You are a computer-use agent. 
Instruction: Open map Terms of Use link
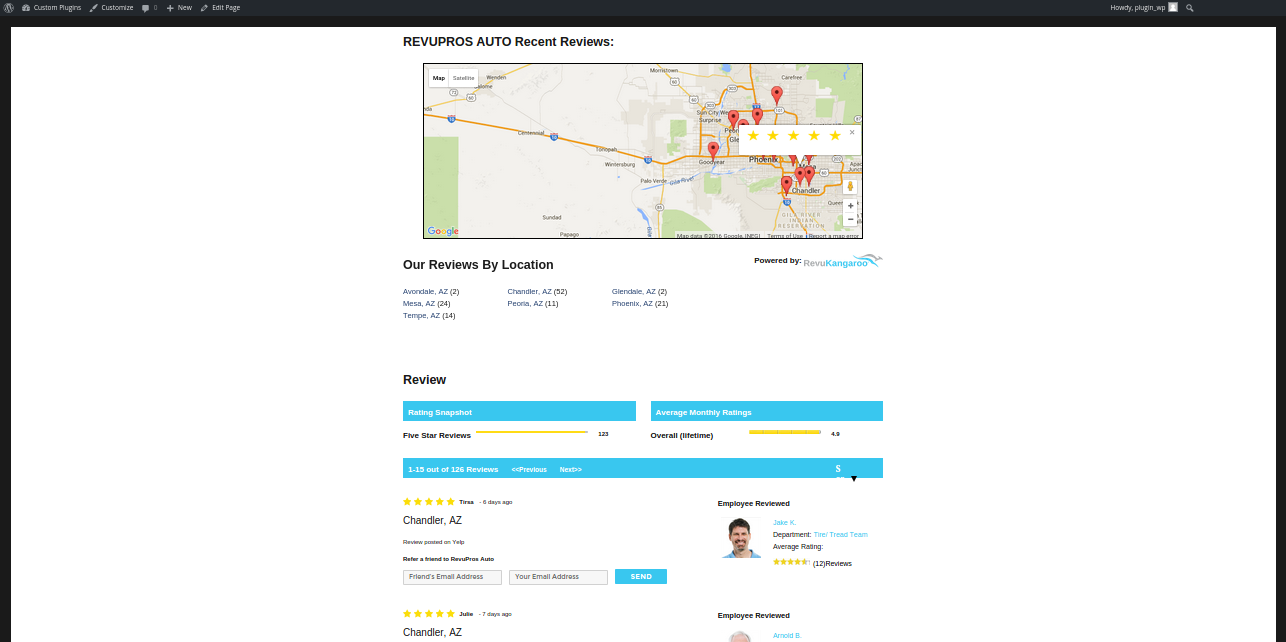click(785, 236)
